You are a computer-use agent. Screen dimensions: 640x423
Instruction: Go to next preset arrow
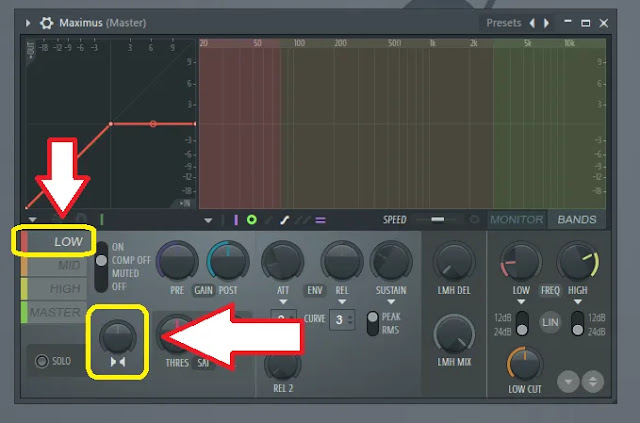point(546,23)
